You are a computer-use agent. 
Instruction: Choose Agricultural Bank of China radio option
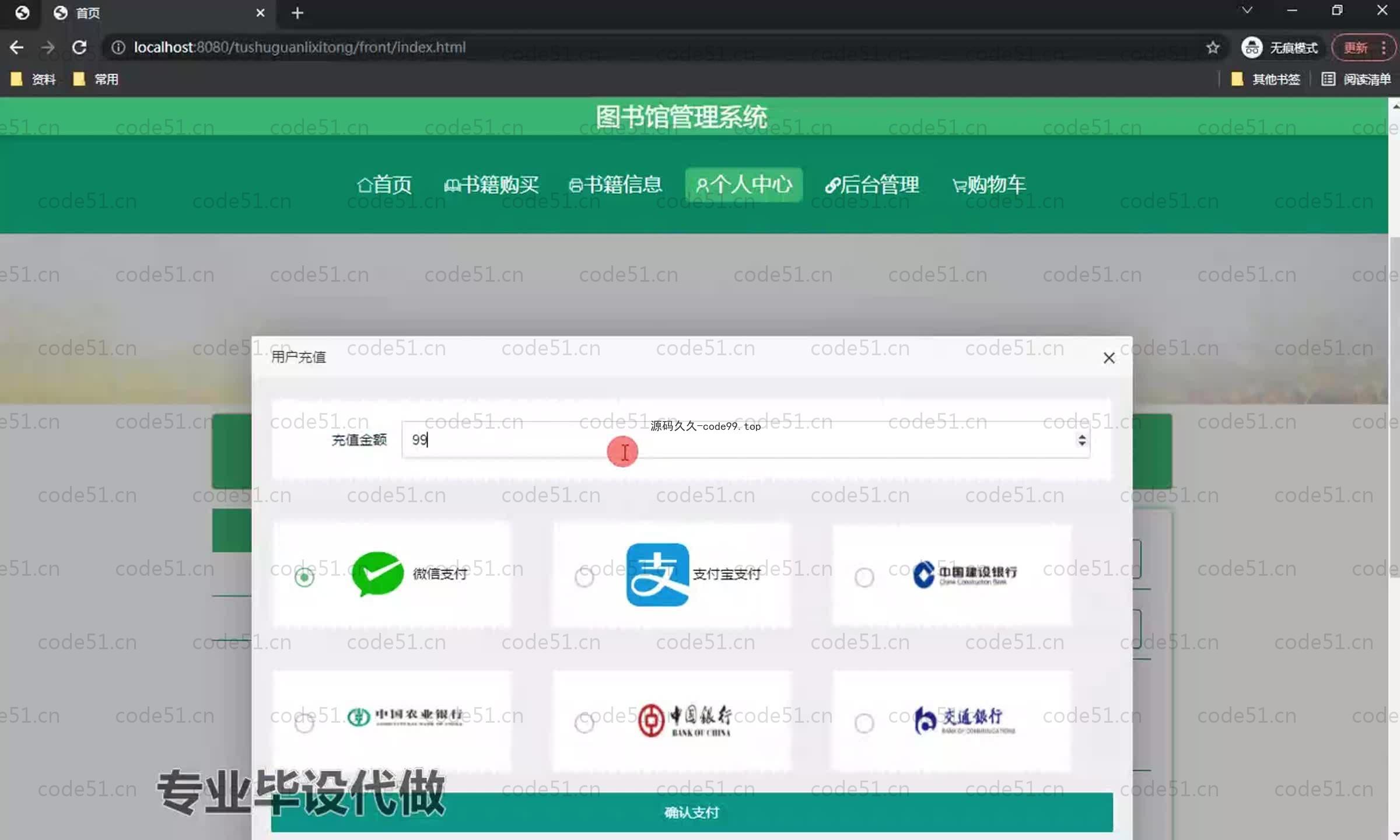pyautogui.click(x=304, y=723)
